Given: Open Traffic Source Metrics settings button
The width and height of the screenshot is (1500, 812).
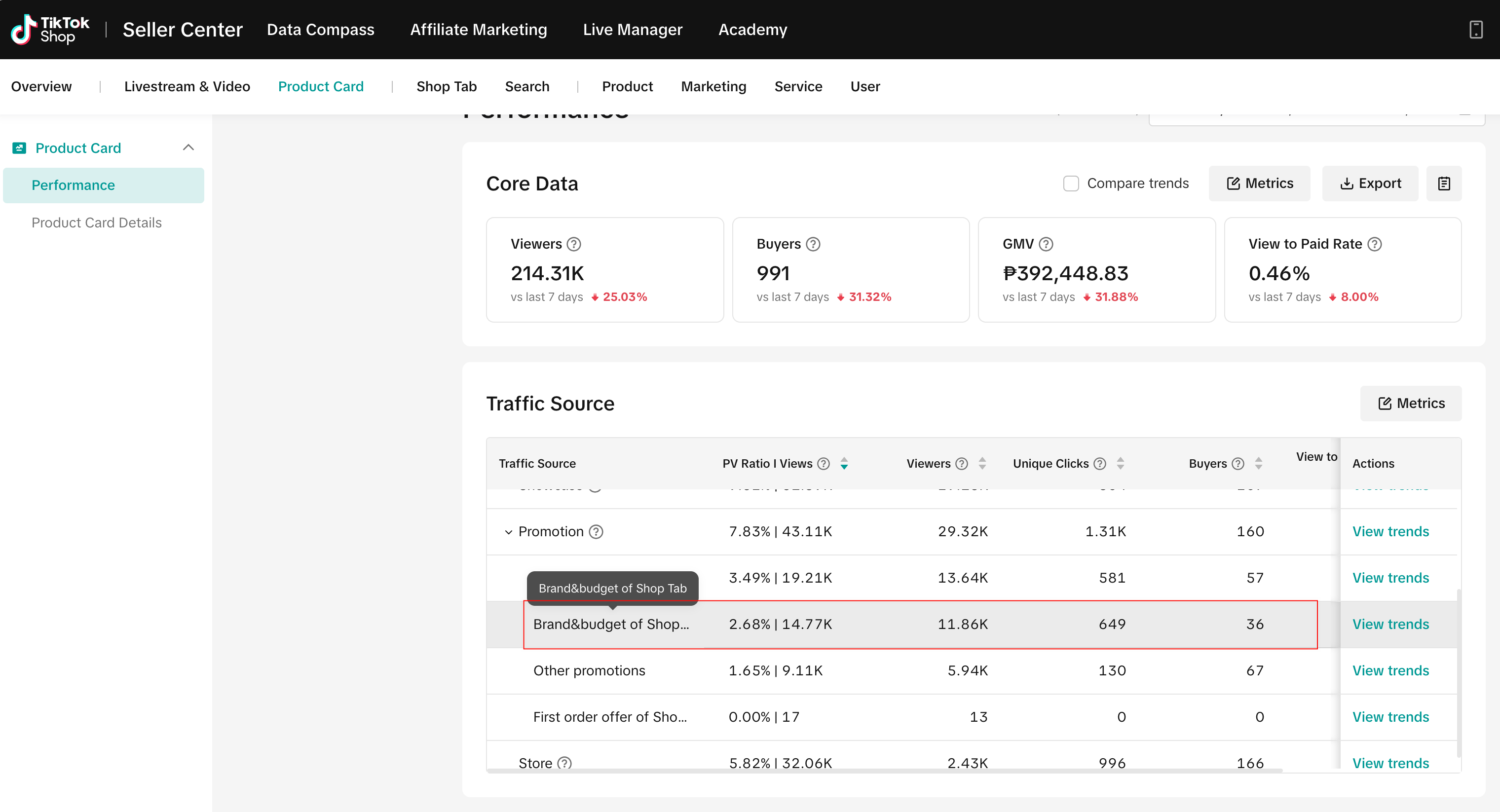Looking at the screenshot, I should point(1410,403).
